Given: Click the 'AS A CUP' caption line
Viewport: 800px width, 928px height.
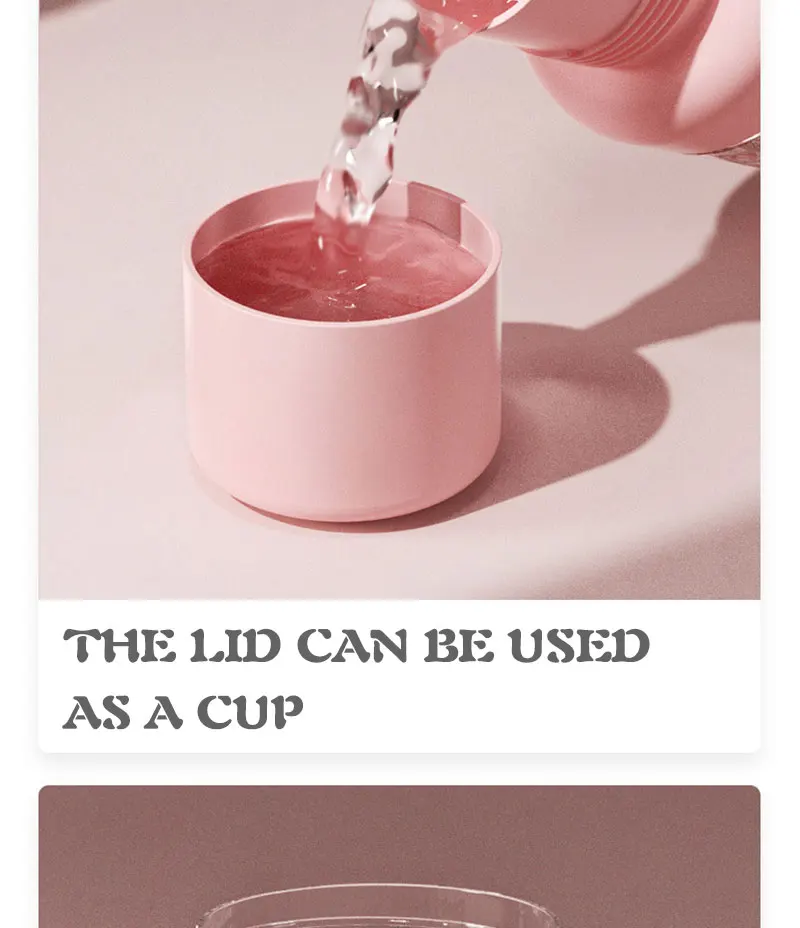Looking at the screenshot, I should (183, 711).
